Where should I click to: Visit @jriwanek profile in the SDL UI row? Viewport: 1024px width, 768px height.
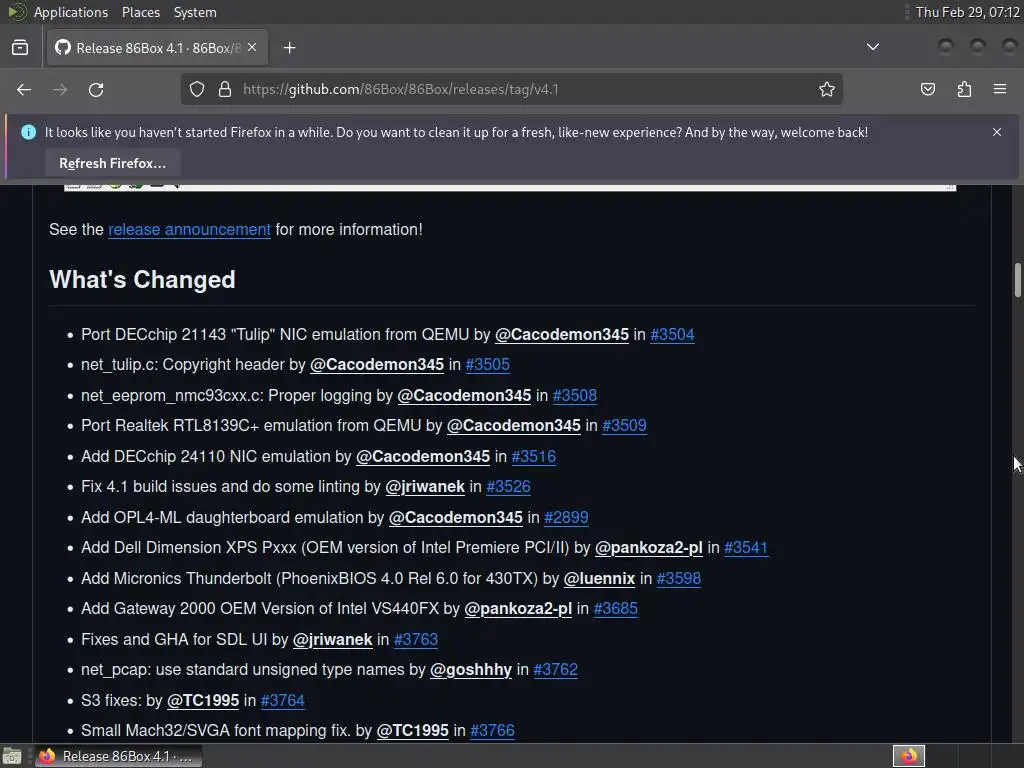point(332,639)
